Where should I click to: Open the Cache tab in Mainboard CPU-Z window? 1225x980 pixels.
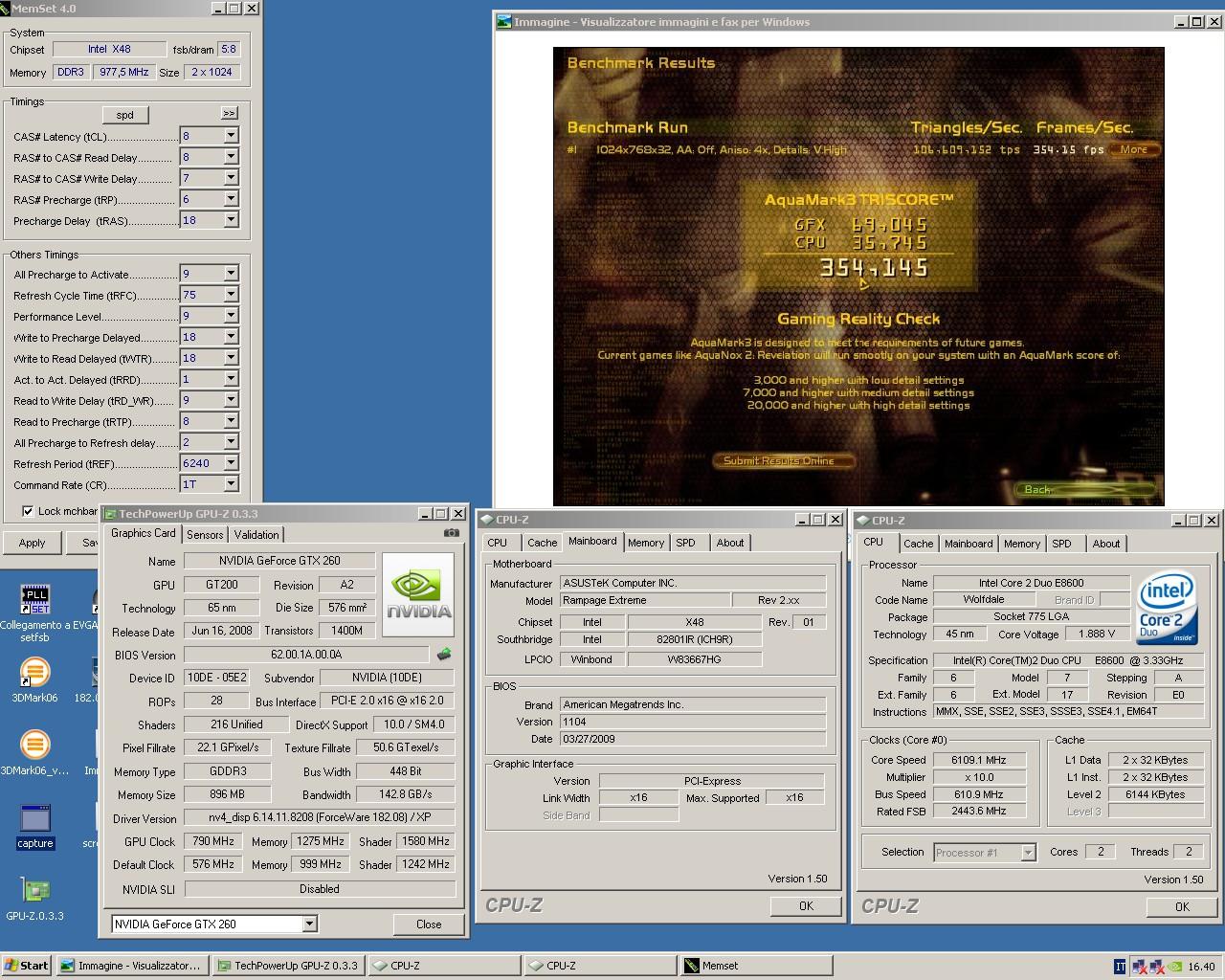click(x=542, y=543)
